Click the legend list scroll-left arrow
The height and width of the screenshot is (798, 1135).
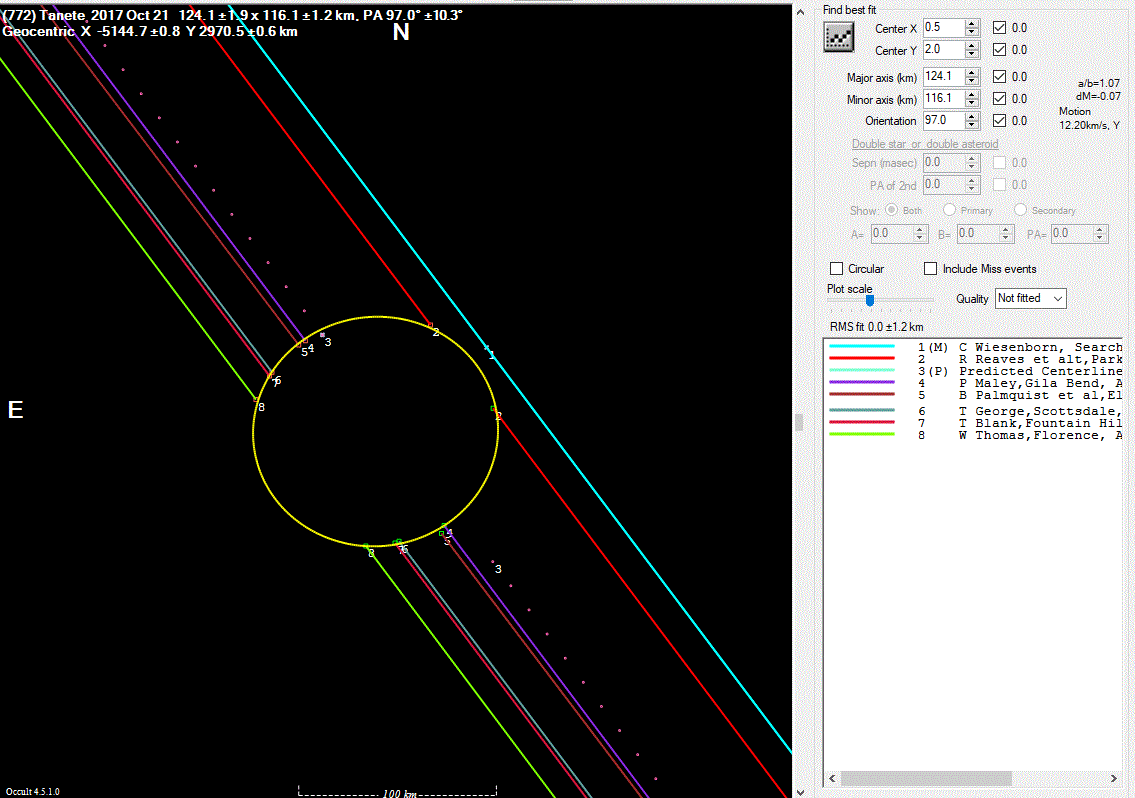click(832, 778)
